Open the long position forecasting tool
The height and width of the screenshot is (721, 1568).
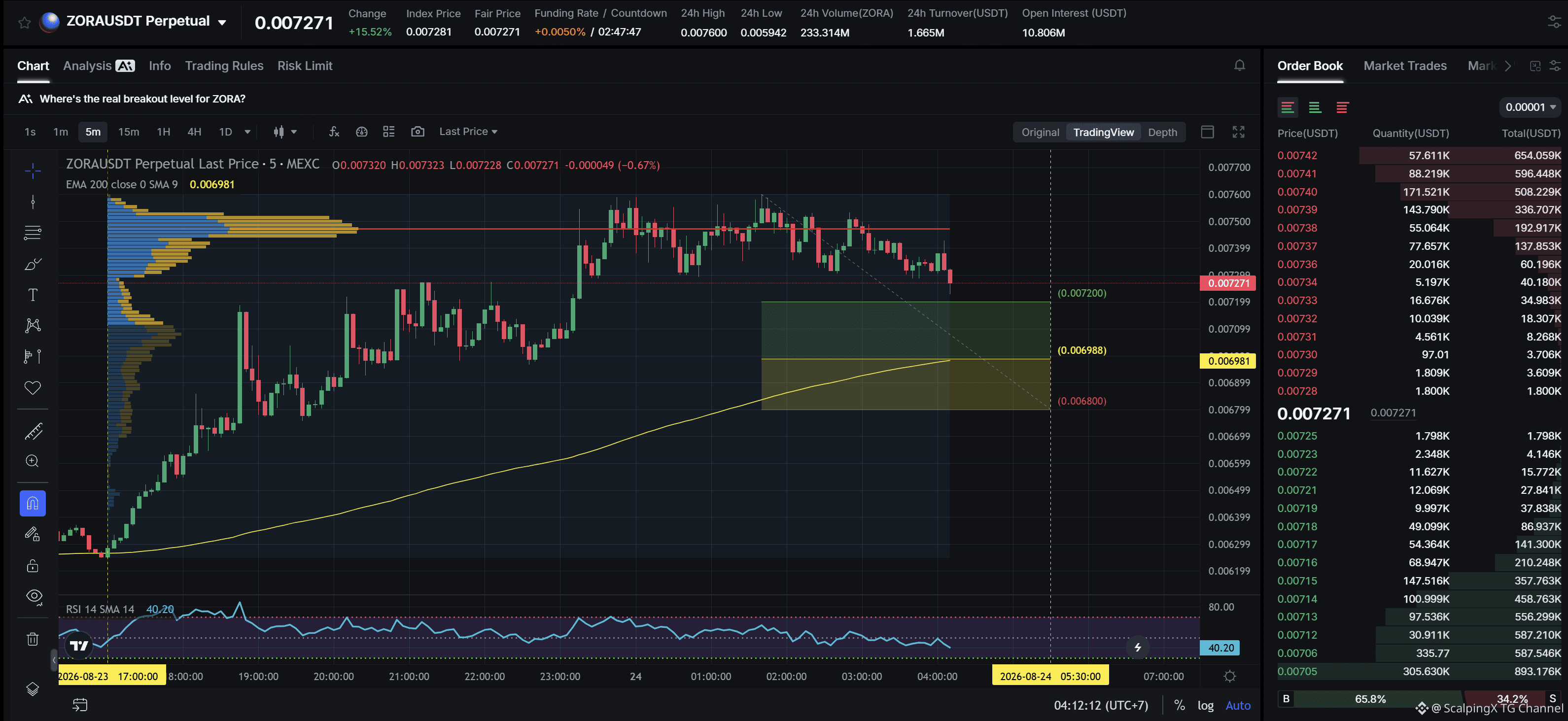pyautogui.click(x=33, y=356)
